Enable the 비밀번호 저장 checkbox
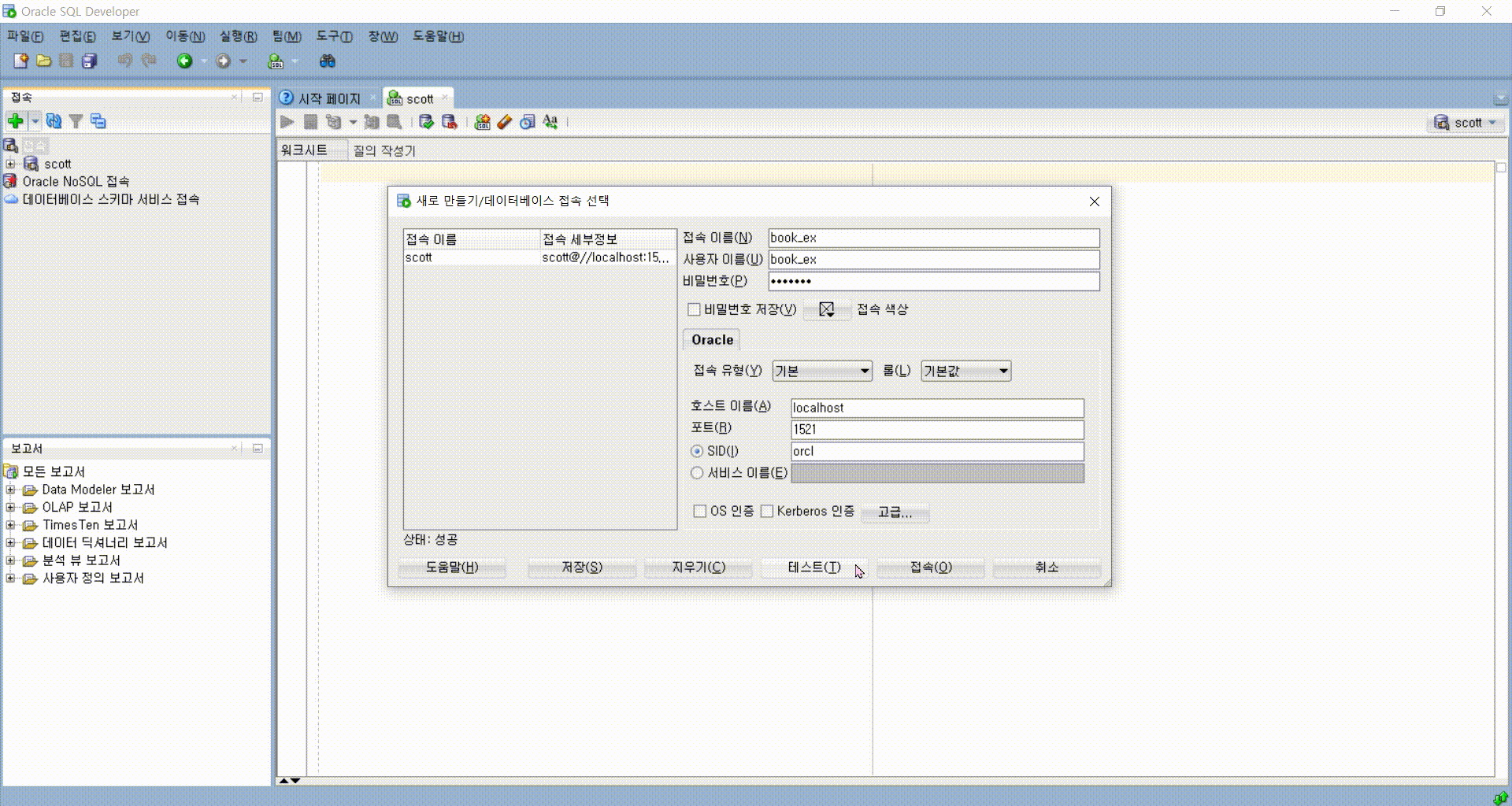Viewport: 1512px width, 806px height. tap(694, 309)
